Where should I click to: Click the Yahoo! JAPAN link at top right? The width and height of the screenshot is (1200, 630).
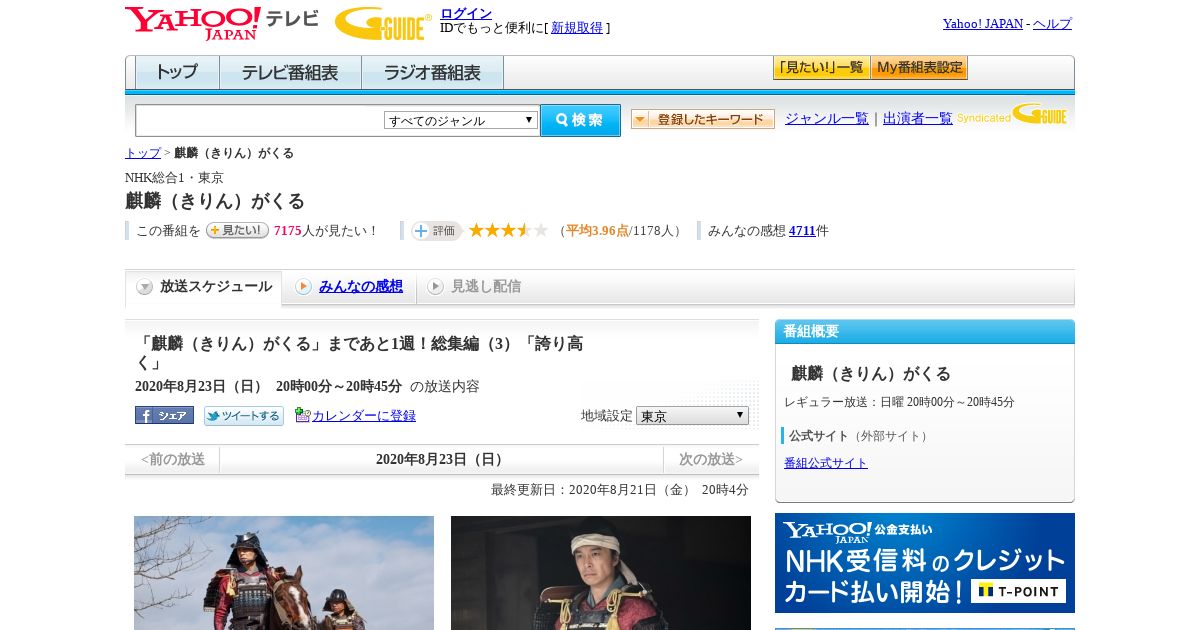tap(983, 24)
